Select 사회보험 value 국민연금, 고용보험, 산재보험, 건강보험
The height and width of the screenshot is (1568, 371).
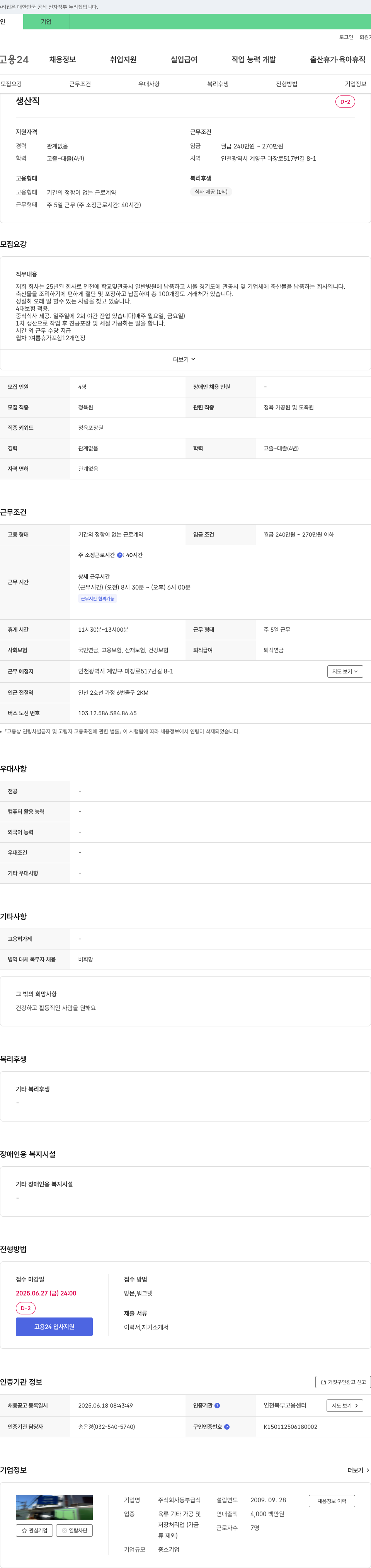pos(123,650)
